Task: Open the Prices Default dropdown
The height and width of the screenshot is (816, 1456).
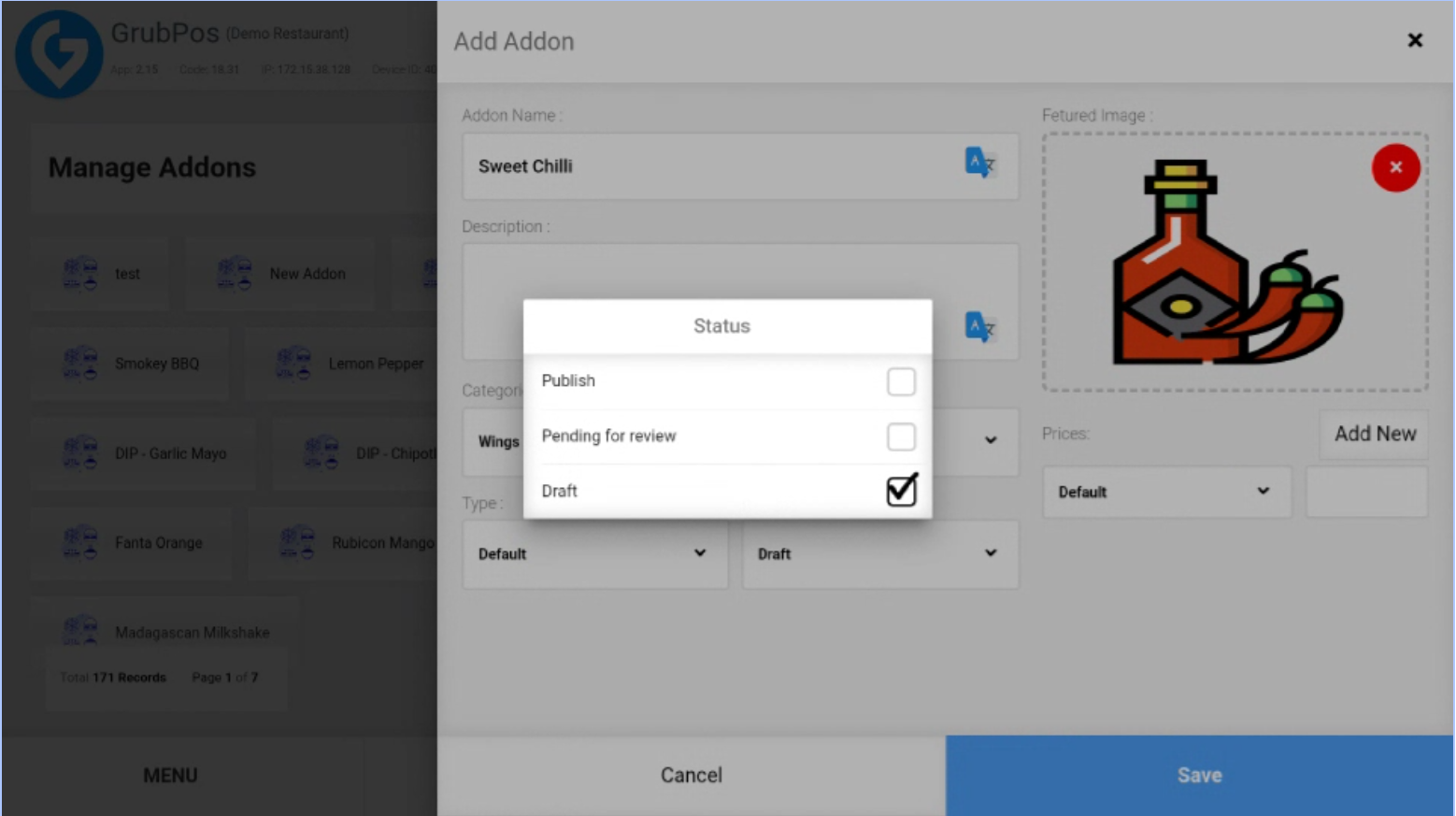Action: 1166,492
